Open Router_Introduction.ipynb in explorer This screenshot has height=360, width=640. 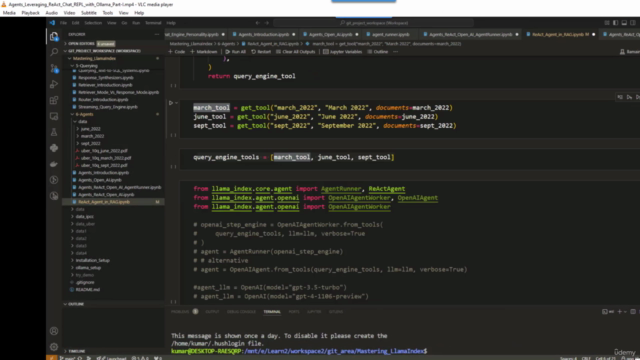point(103,100)
